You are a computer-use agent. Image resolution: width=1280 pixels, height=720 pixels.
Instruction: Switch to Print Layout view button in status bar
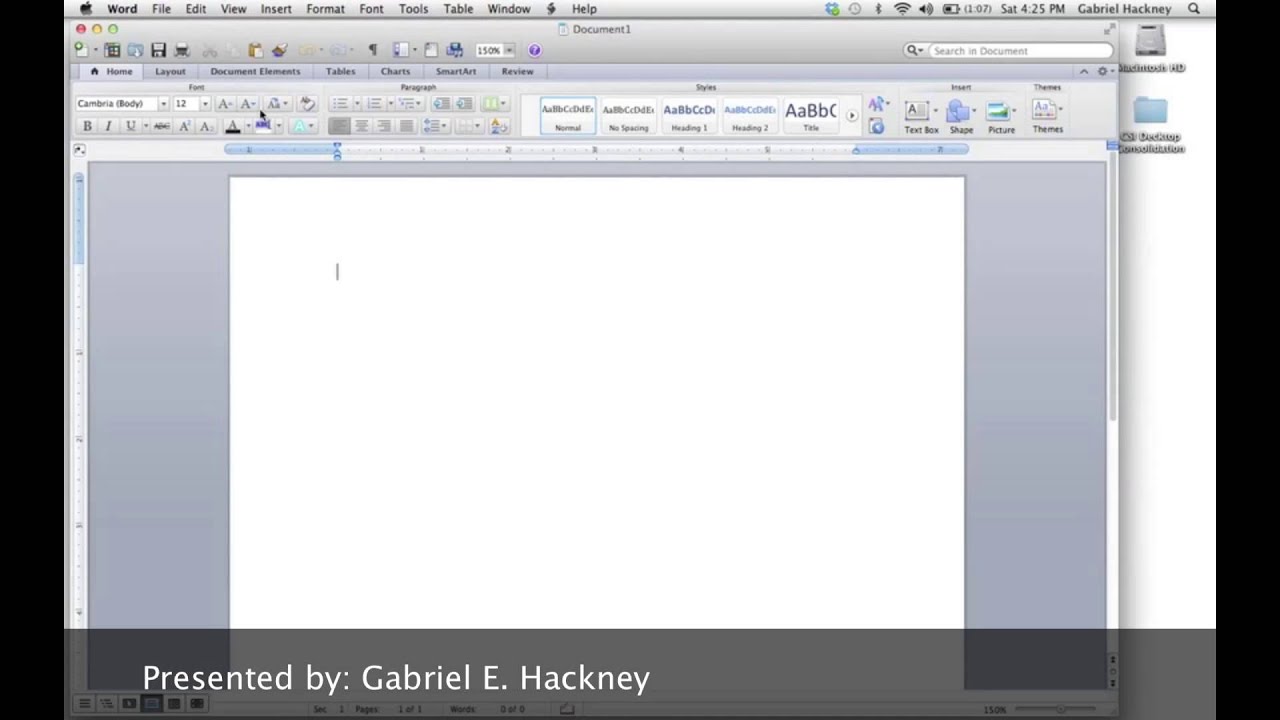click(x=151, y=704)
